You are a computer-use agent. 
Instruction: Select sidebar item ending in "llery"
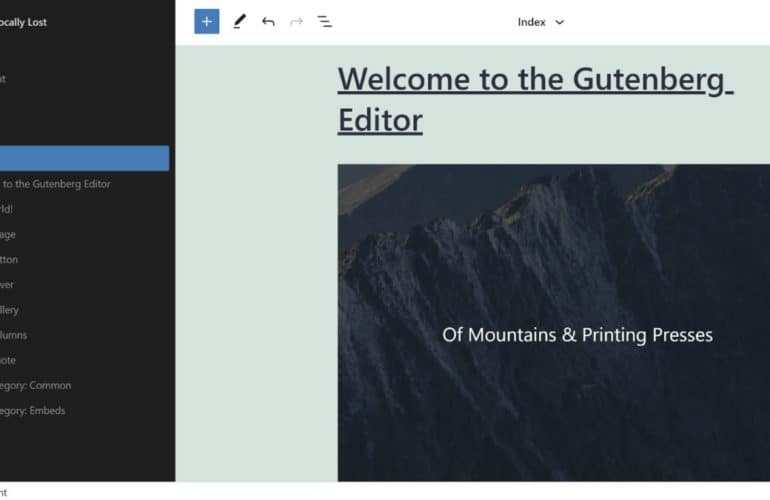(x=10, y=310)
